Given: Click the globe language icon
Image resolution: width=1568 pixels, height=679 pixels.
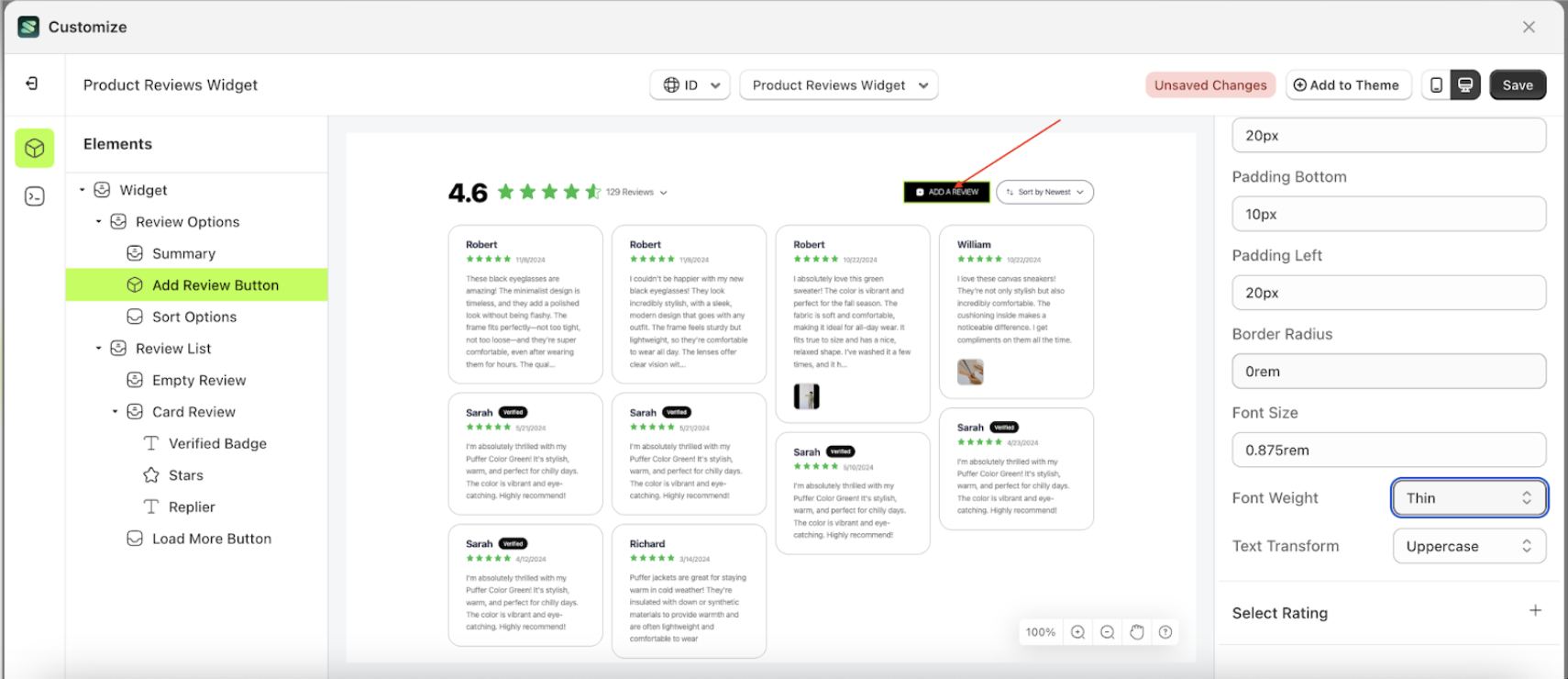Looking at the screenshot, I should [671, 85].
